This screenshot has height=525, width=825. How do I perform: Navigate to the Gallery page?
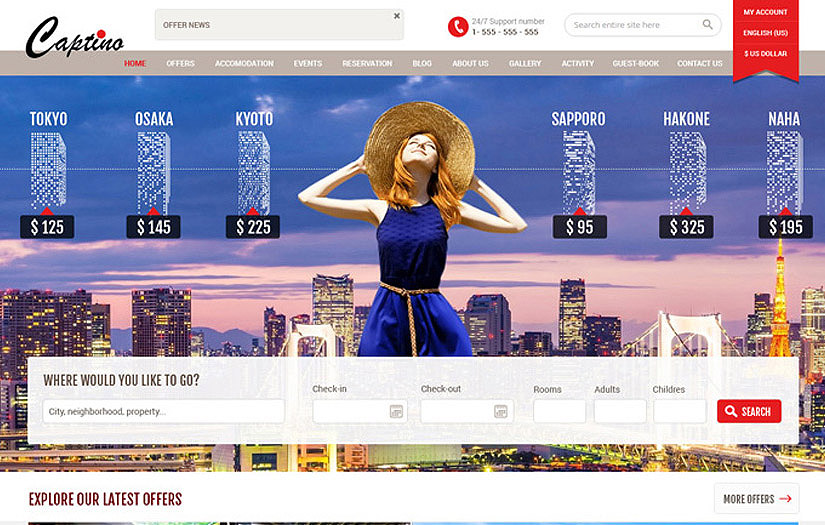[525, 64]
